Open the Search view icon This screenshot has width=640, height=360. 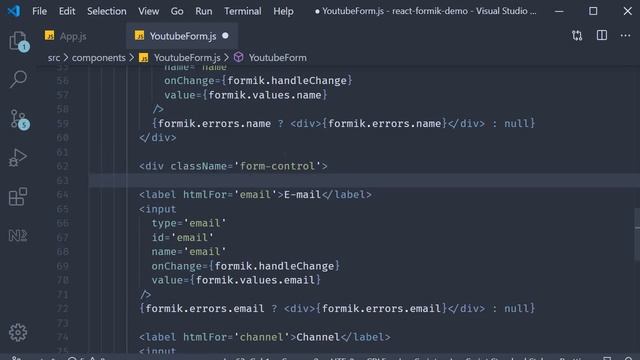(18, 79)
